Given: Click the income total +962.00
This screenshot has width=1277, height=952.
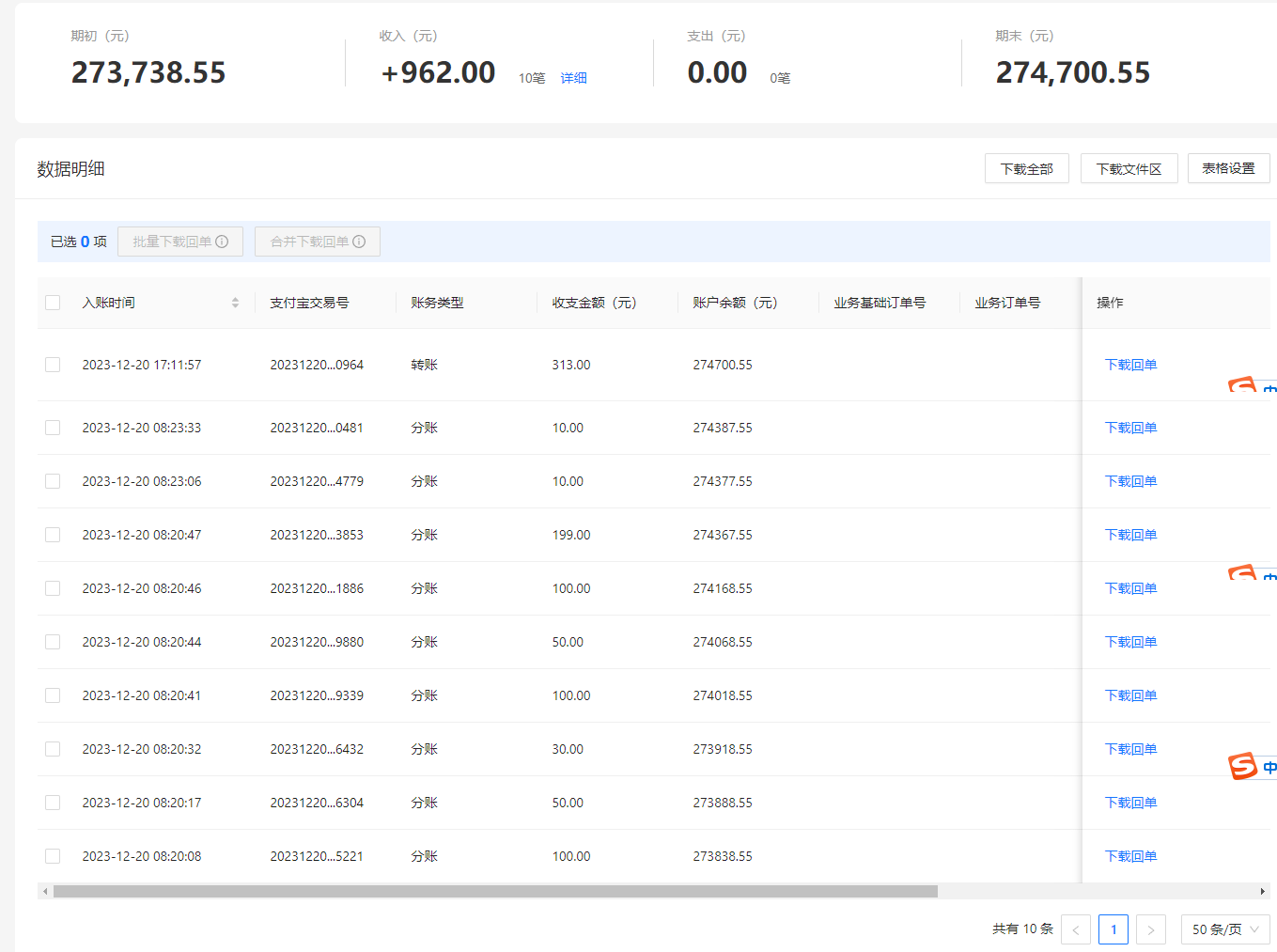Looking at the screenshot, I should pos(438,72).
